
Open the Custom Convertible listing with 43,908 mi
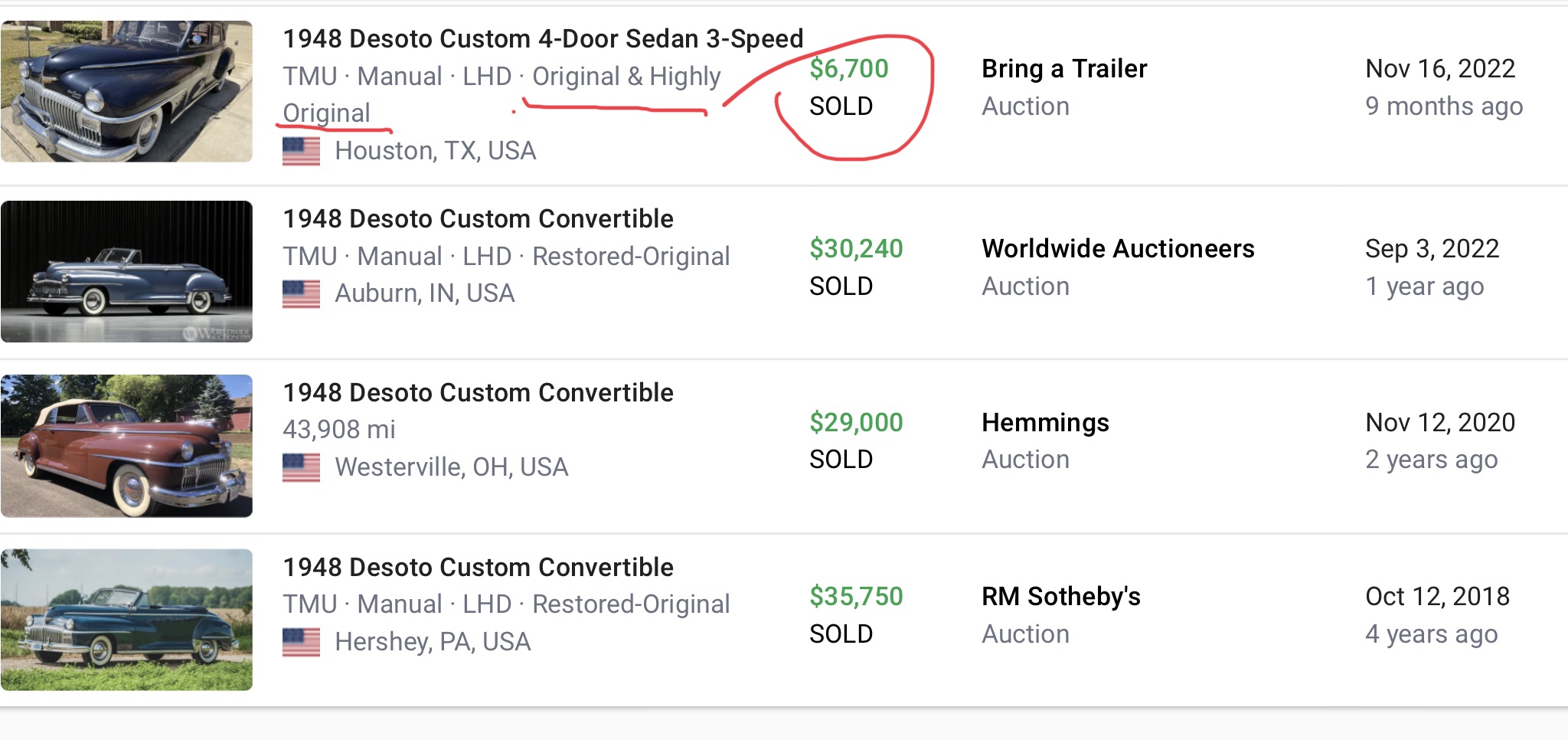point(479,393)
